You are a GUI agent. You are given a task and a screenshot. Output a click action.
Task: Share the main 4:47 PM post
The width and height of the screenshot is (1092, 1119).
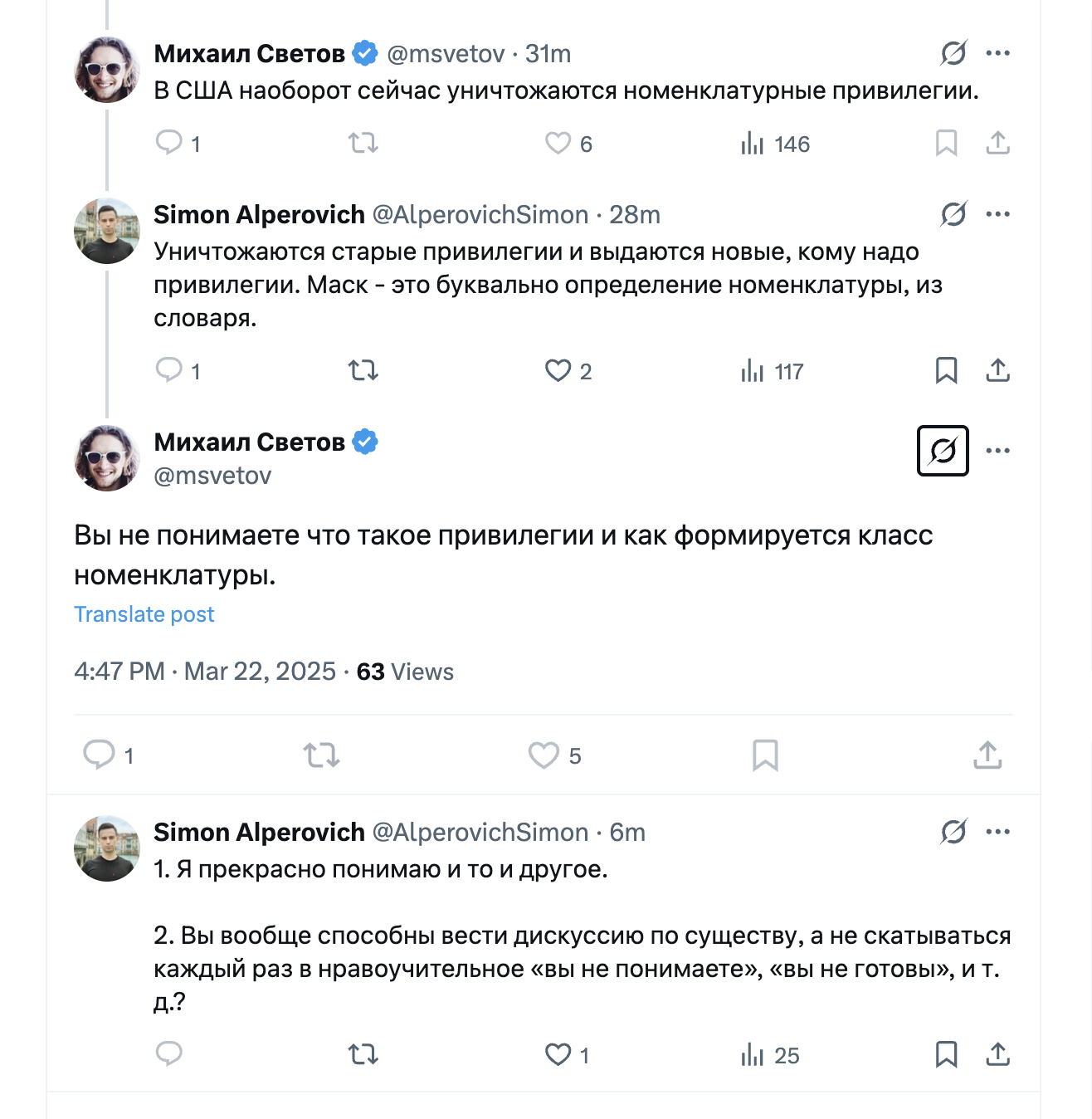point(987,755)
